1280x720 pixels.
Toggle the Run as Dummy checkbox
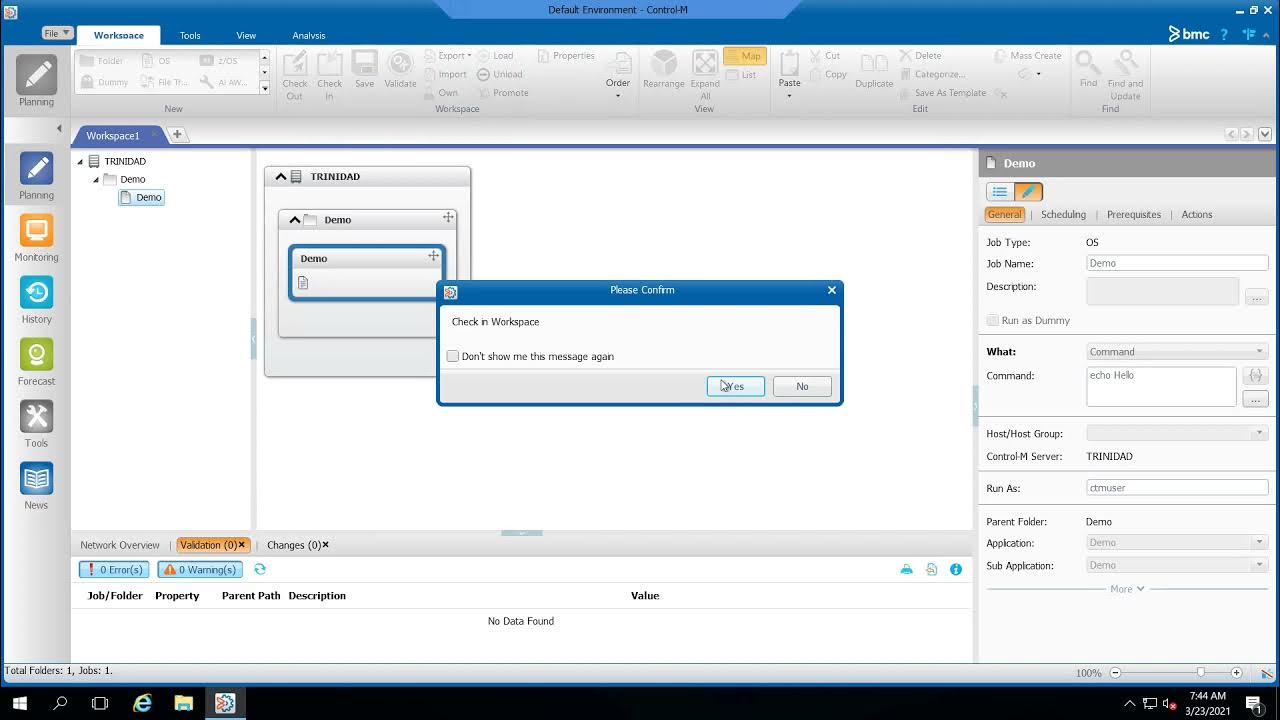pos(993,320)
